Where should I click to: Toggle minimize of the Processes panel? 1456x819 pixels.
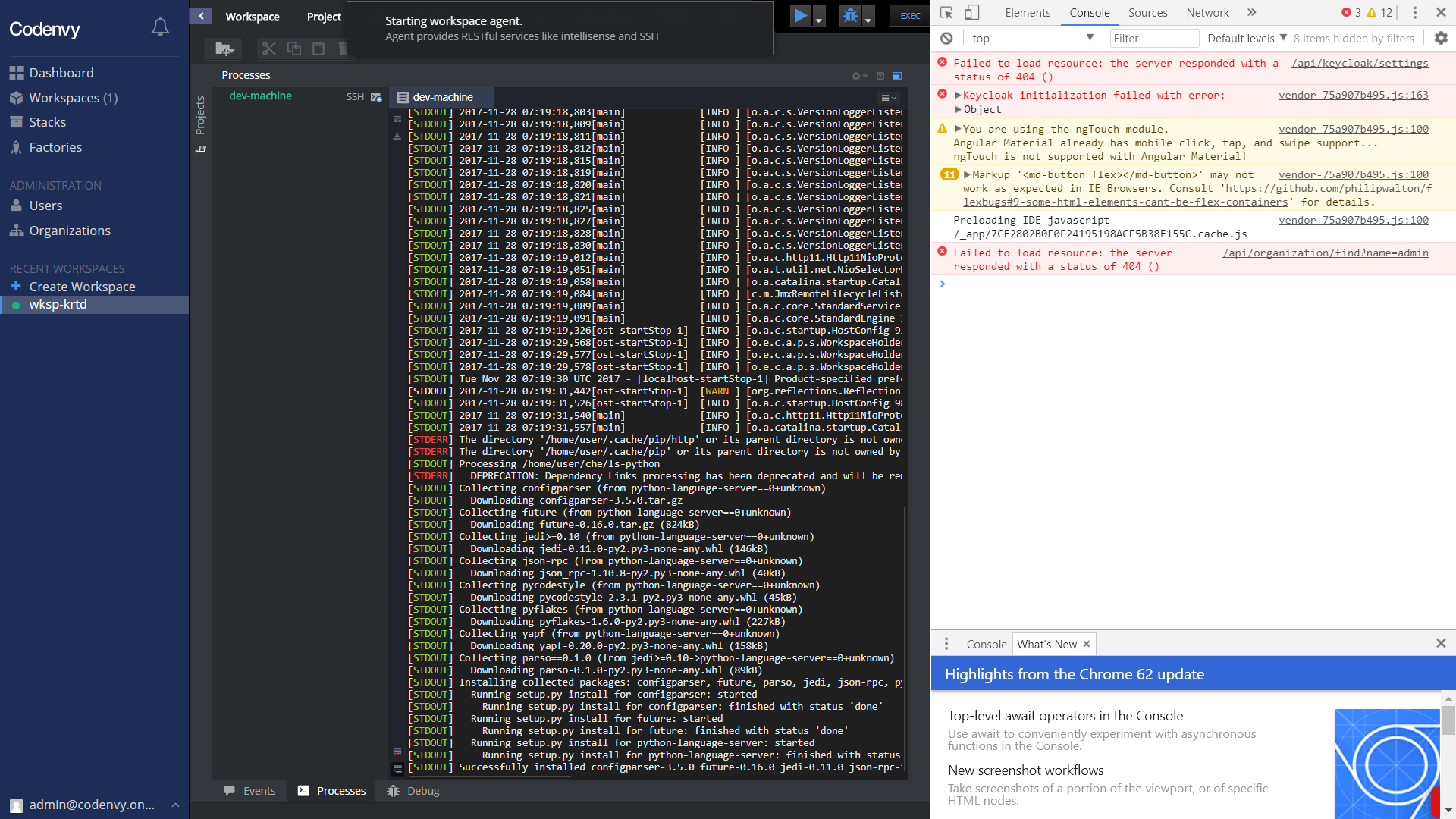[880, 76]
